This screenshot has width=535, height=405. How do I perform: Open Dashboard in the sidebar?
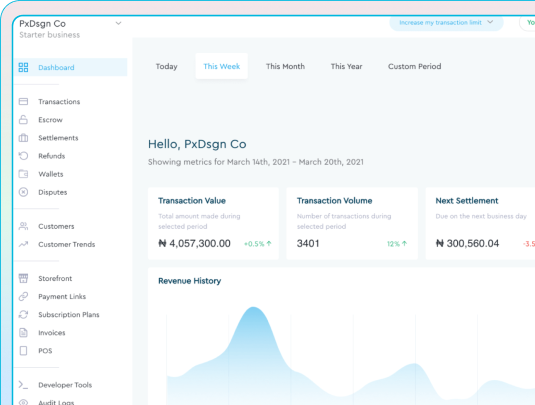click(x=70, y=67)
